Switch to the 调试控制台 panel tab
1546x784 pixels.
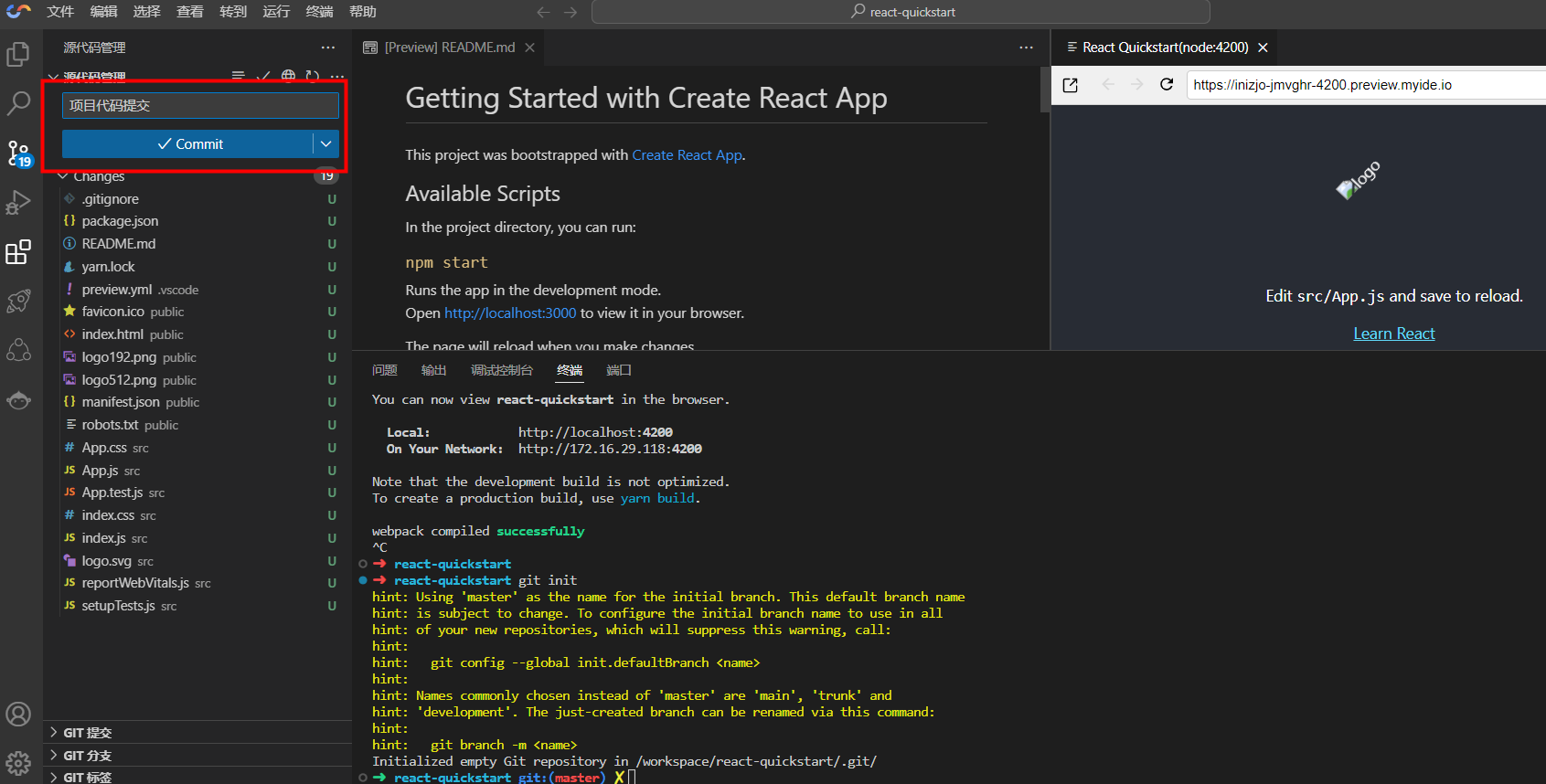501,370
